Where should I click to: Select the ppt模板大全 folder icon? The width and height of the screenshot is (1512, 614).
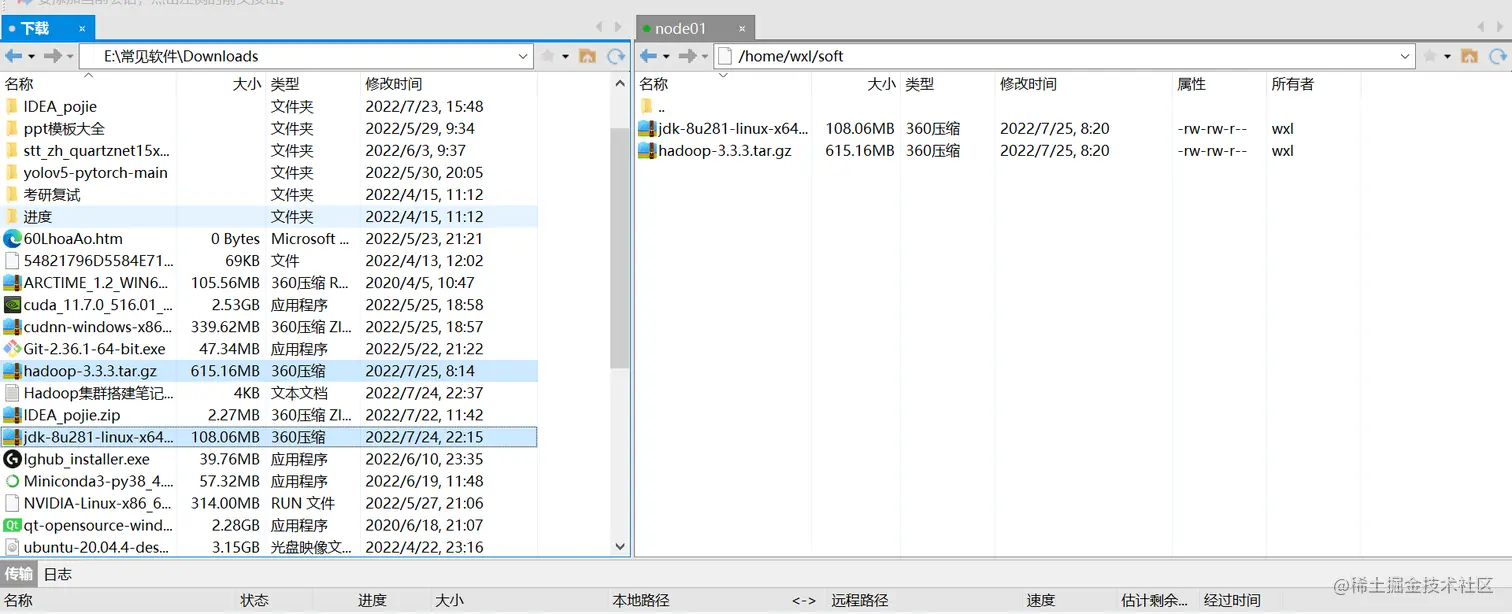point(12,128)
